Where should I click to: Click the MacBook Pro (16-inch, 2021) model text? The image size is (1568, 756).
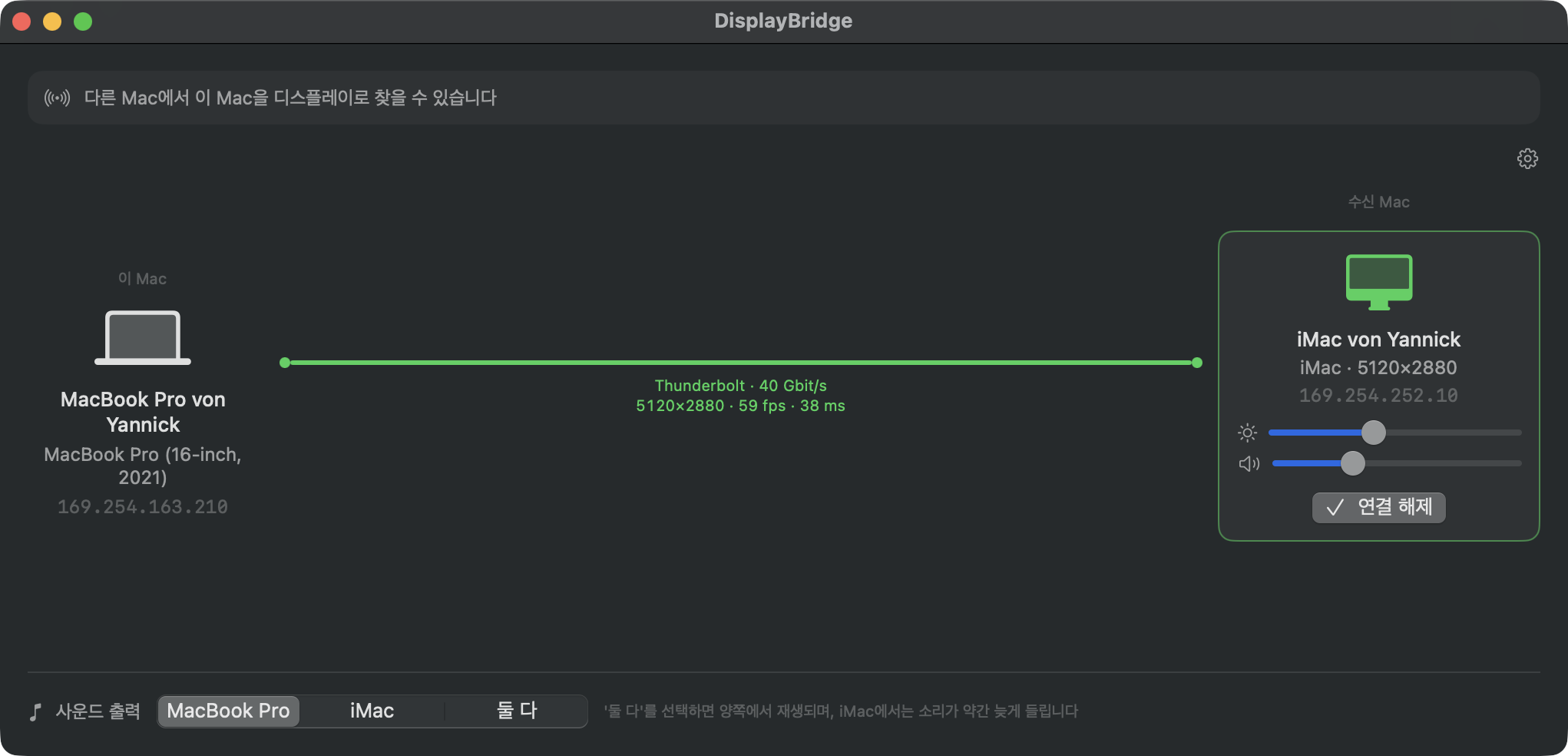click(143, 466)
